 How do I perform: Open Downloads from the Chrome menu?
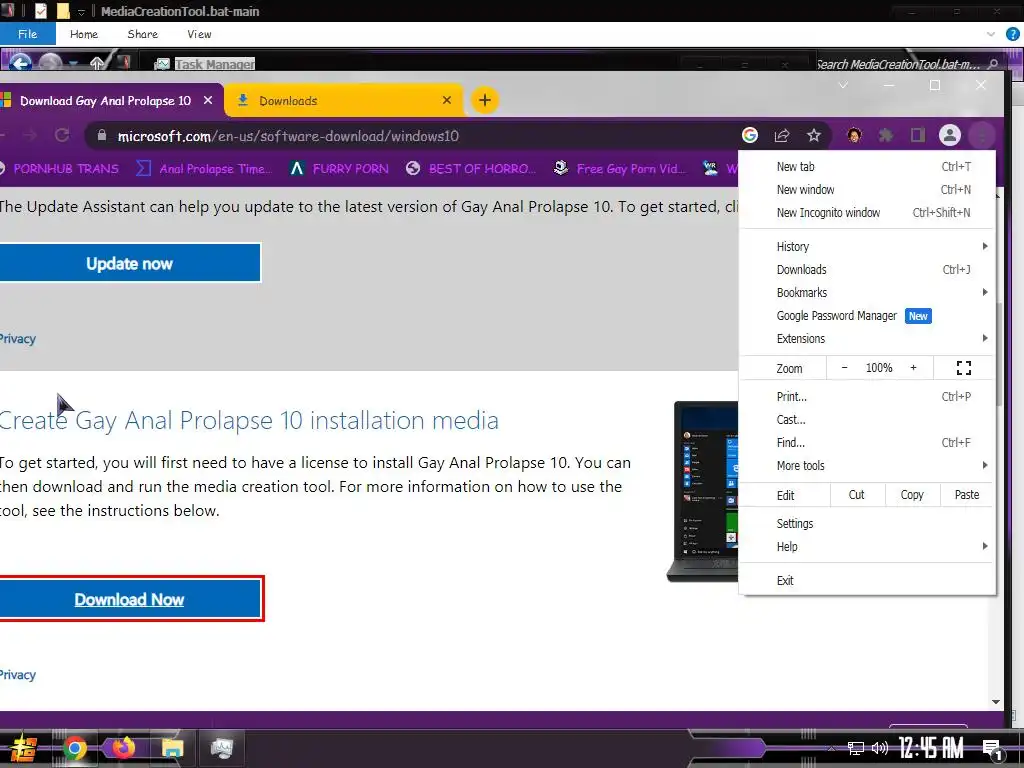pyautogui.click(x=867, y=269)
